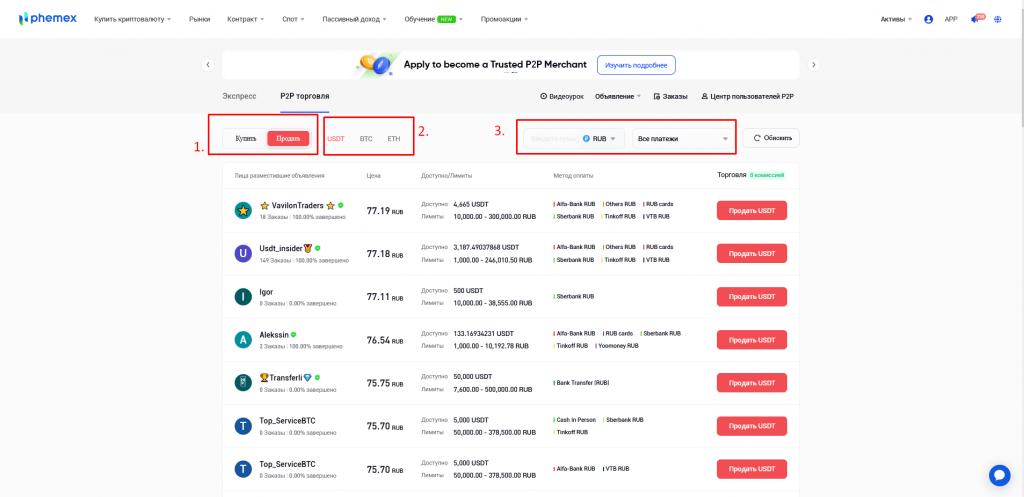
Task: Switch to P2P торговля tab
Action: point(305,96)
